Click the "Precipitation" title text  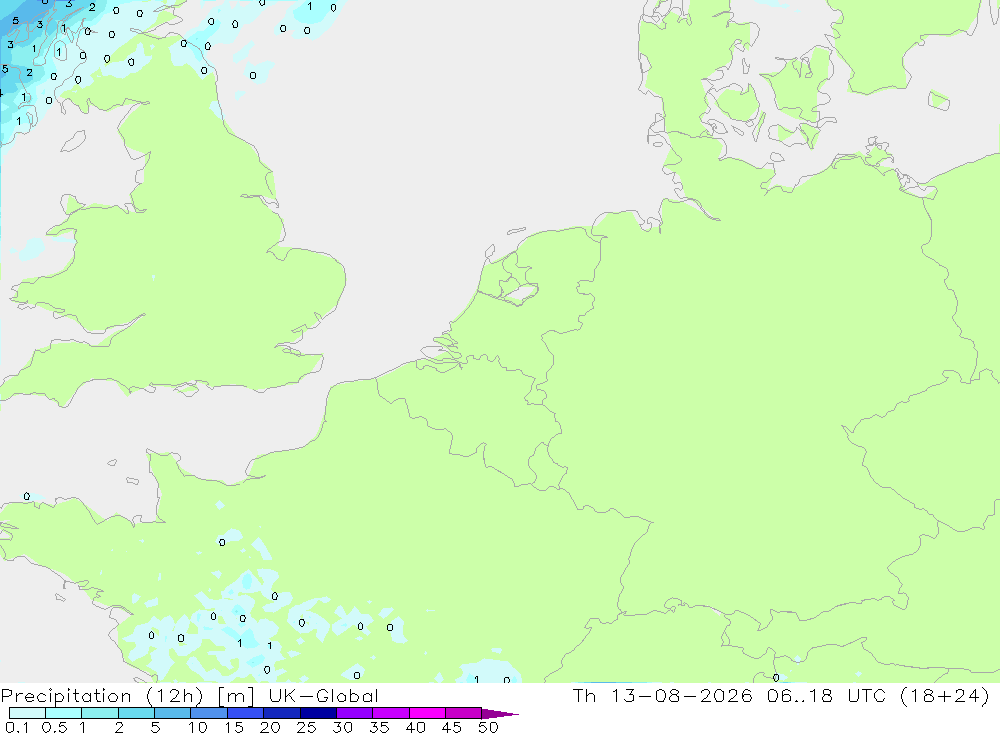pos(66,696)
